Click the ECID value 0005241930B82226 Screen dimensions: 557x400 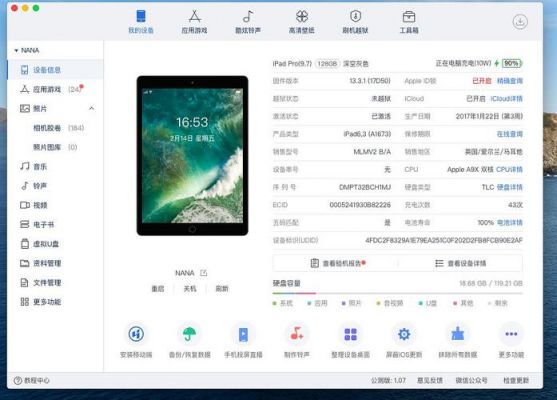[x=360, y=205]
